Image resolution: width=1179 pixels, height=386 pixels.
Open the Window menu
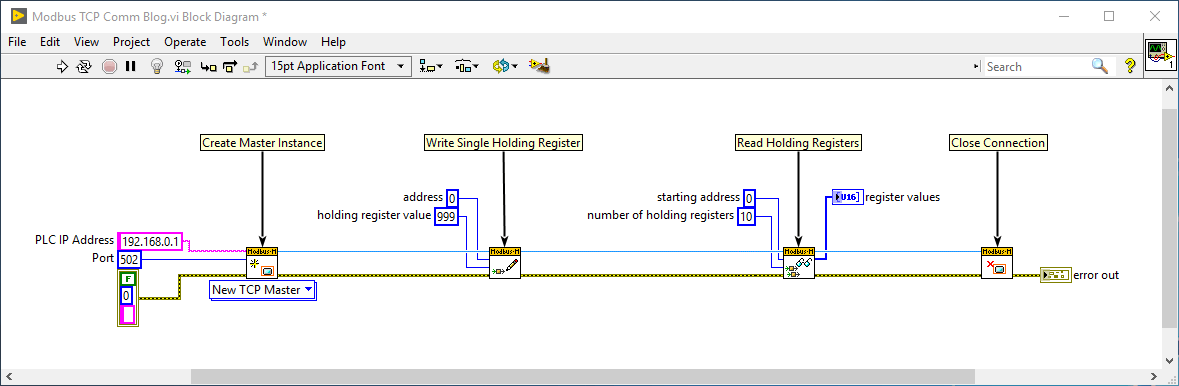[285, 42]
